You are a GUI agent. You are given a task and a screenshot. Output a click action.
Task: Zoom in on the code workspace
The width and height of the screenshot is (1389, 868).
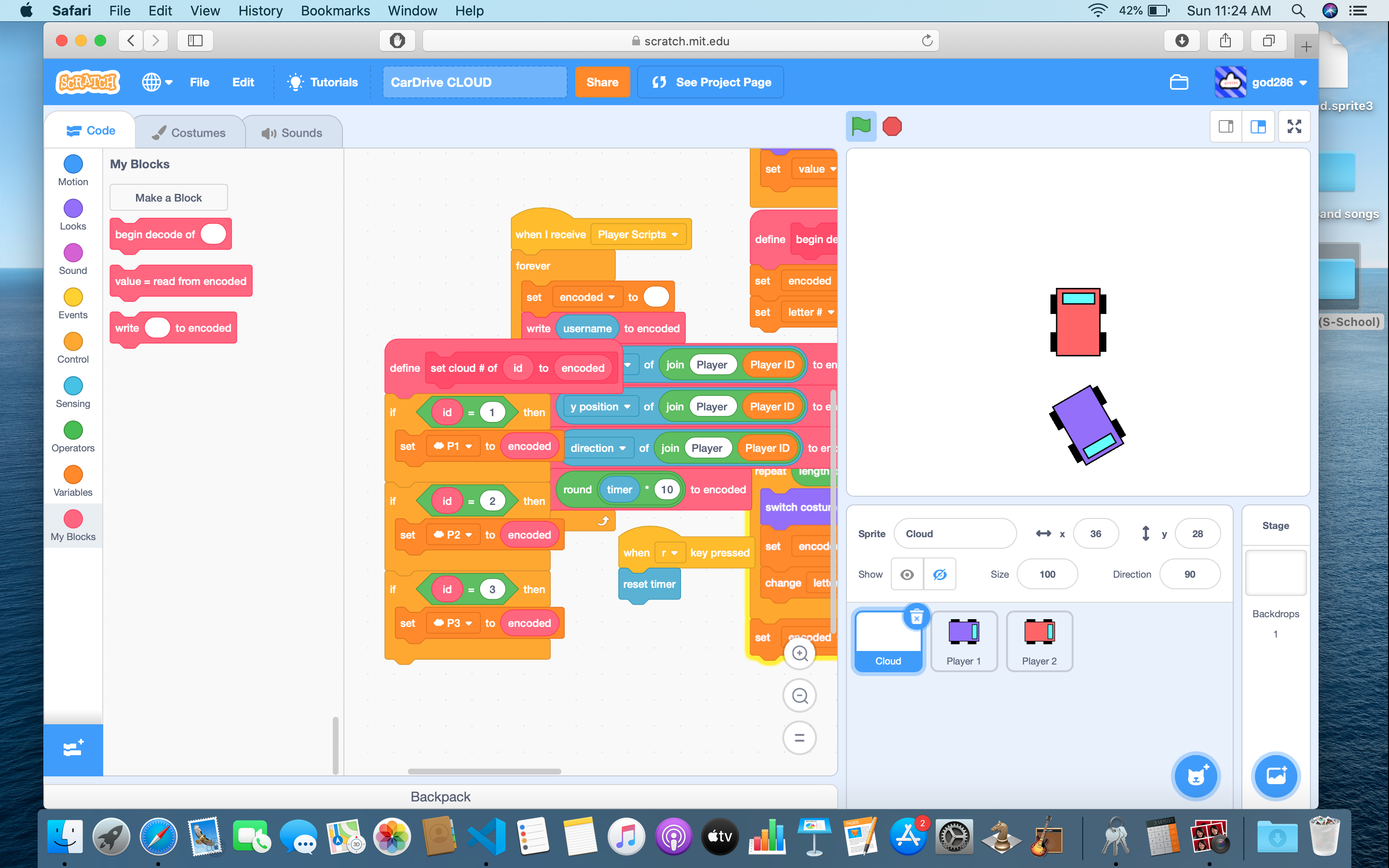click(800, 653)
